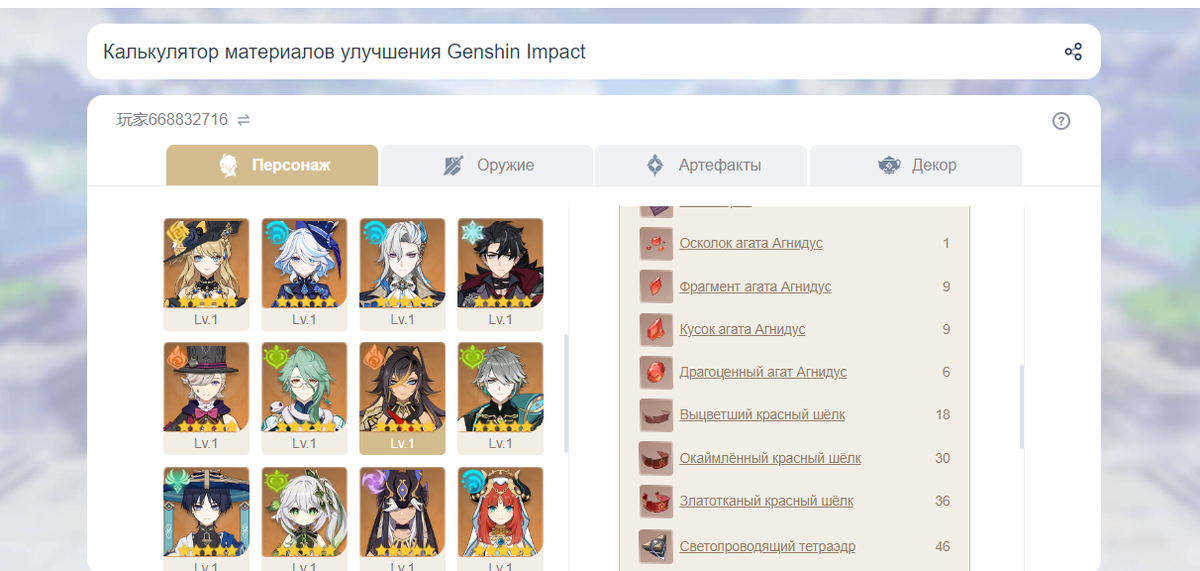Select the Hydro character with blue-white hair and hat
The image size is (1200, 571).
click(304, 274)
